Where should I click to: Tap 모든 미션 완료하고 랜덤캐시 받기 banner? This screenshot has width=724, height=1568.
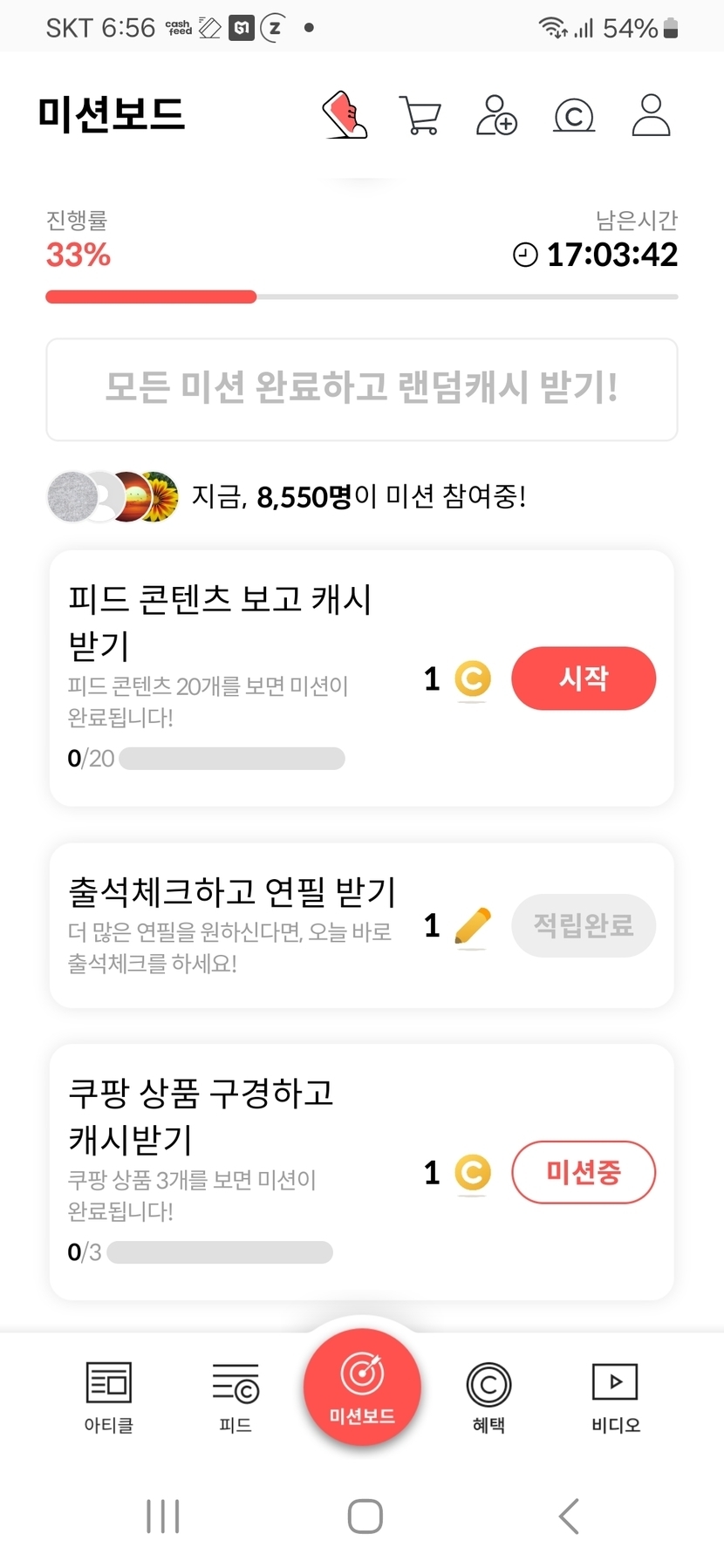tap(362, 389)
